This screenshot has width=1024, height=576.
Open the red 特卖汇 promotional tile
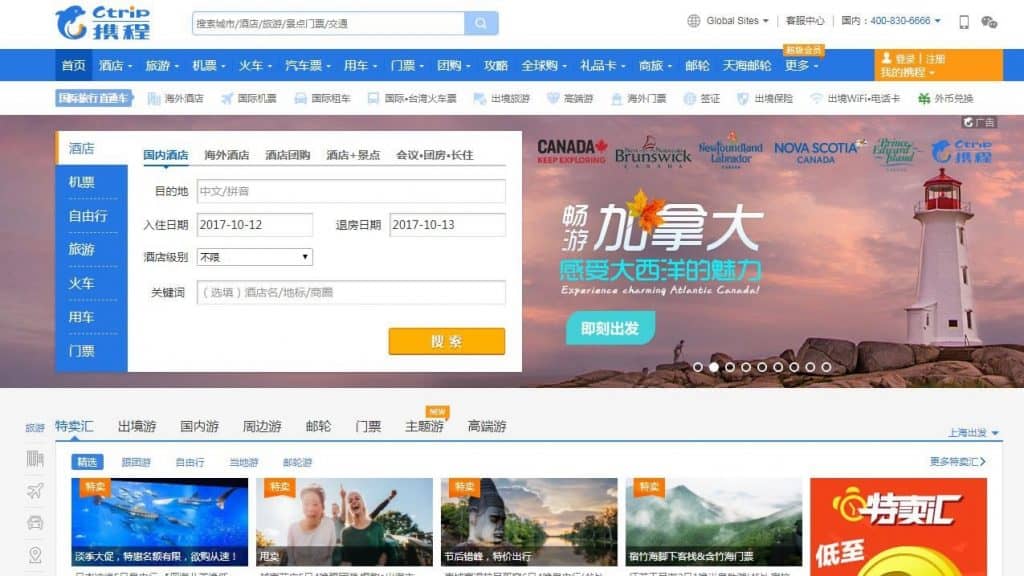pyautogui.click(x=898, y=526)
